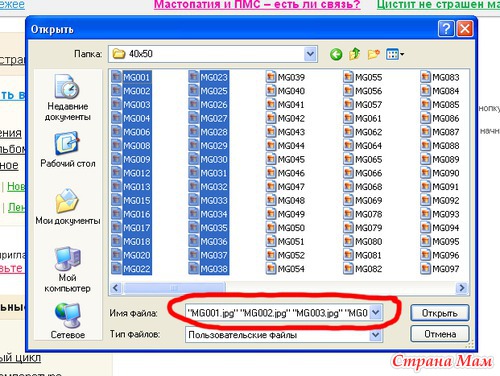Click into the Имя файла text field
The image size is (500, 376).
pos(277,313)
